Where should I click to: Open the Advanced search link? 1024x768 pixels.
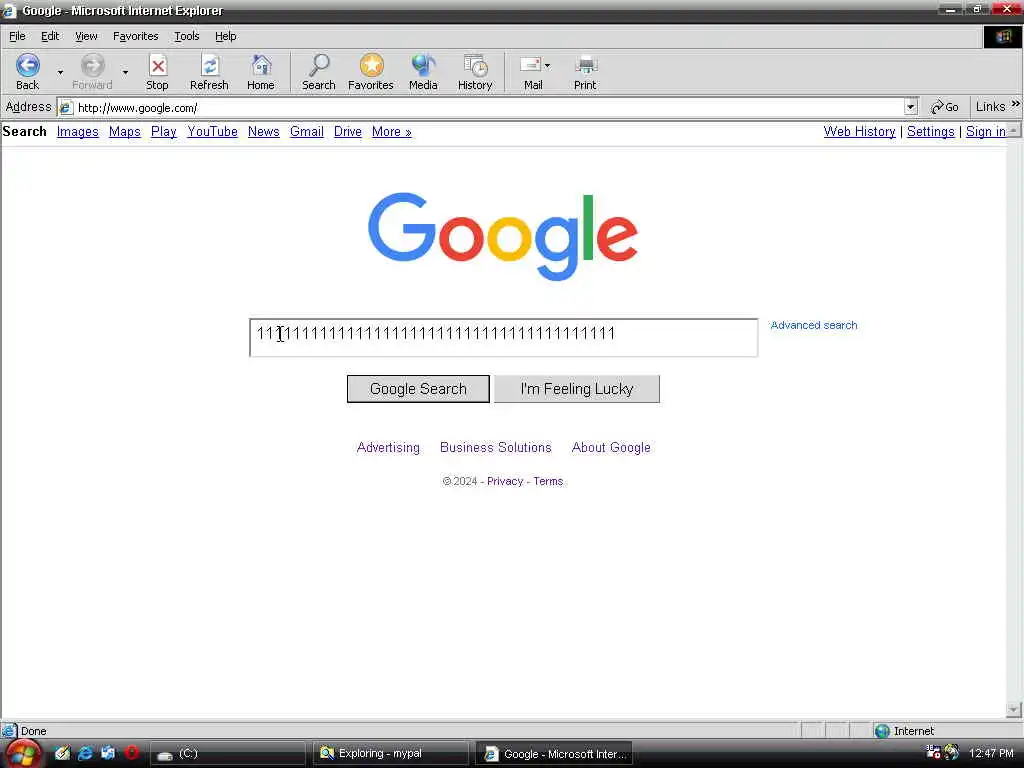point(814,325)
